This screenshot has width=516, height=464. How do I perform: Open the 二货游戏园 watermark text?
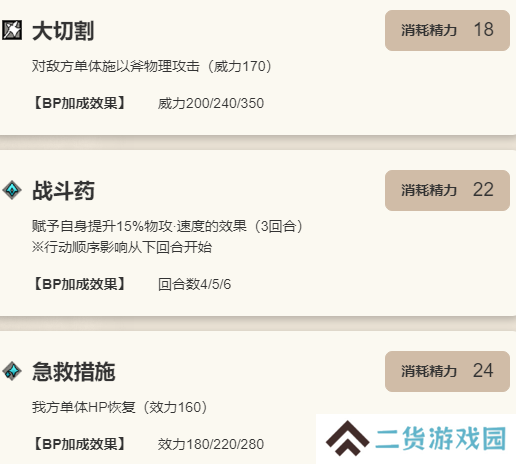441,438
